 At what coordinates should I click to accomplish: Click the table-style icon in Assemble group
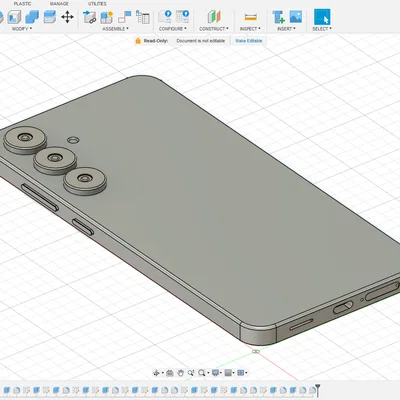(x=143, y=17)
